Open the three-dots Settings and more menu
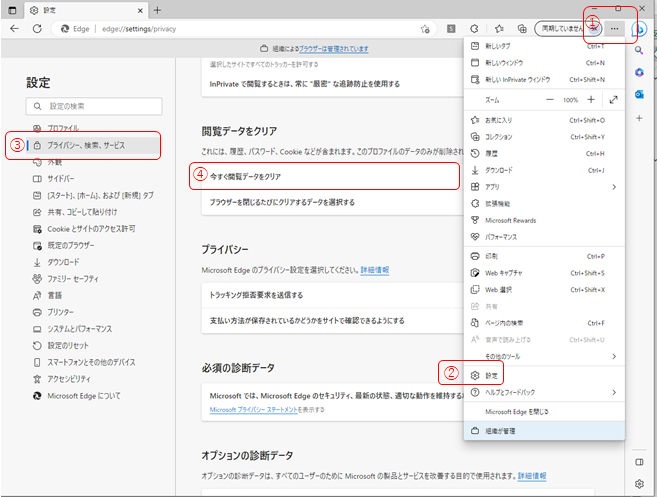The width and height of the screenshot is (657, 497). (614, 28)
